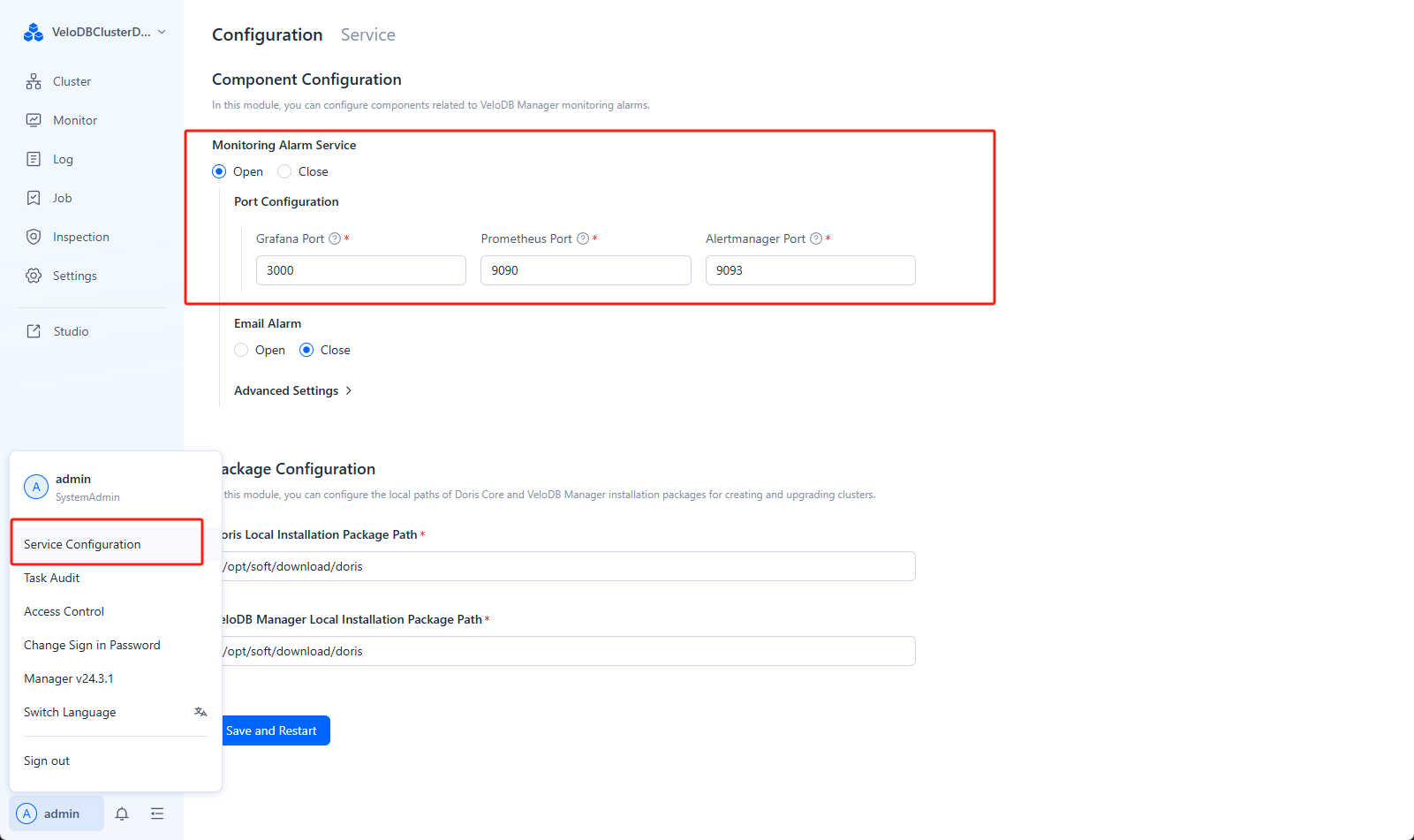Open the Grafana Port help tooltip icon
Viewport: 1414px width, 840px height.
point(335,238)
